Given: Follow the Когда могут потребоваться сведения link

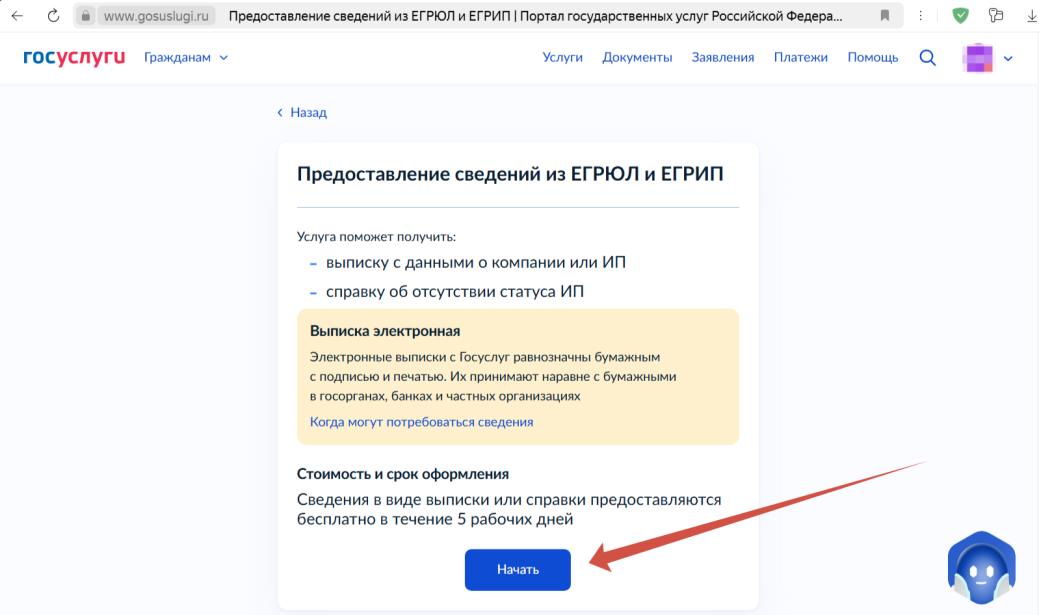Looking at the screenshot, I should [421, 422].
